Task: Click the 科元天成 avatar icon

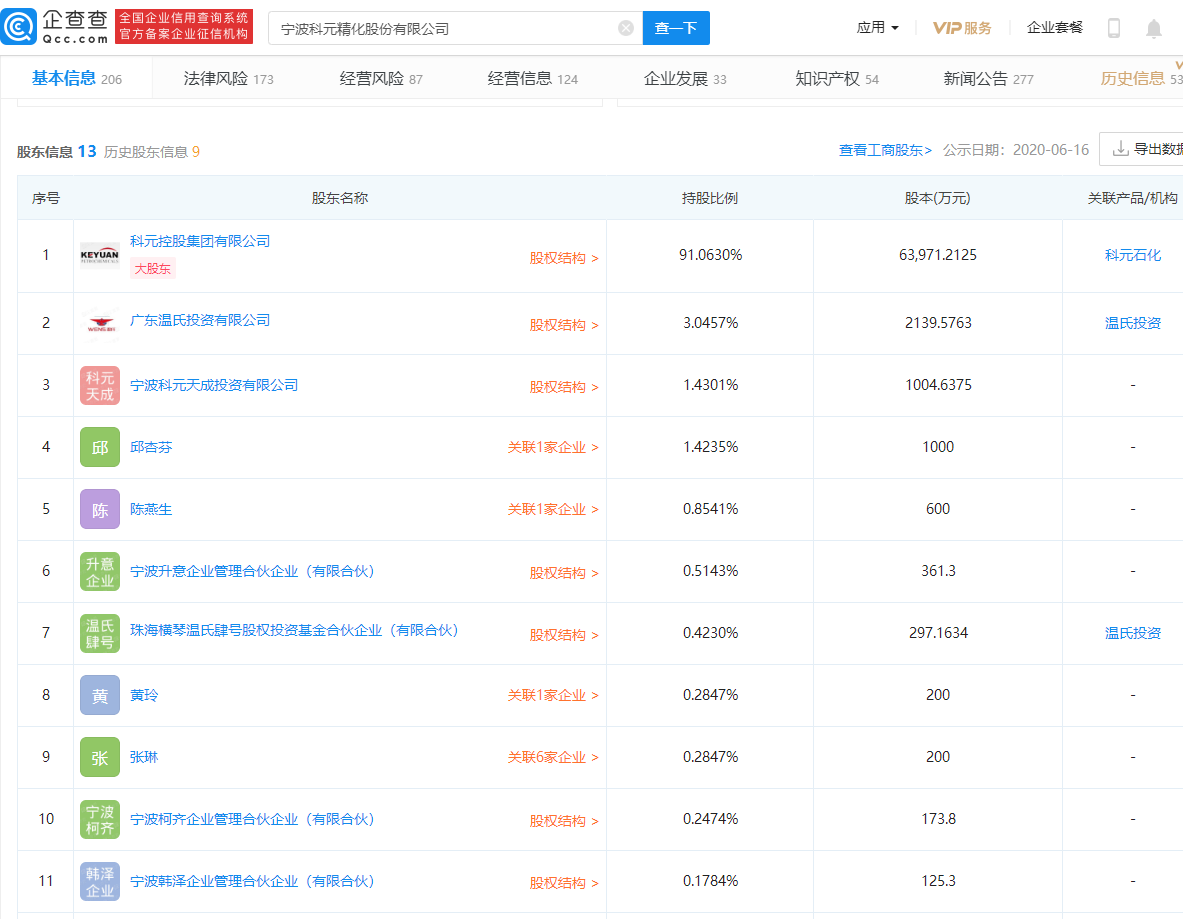Action: [100, 385]
